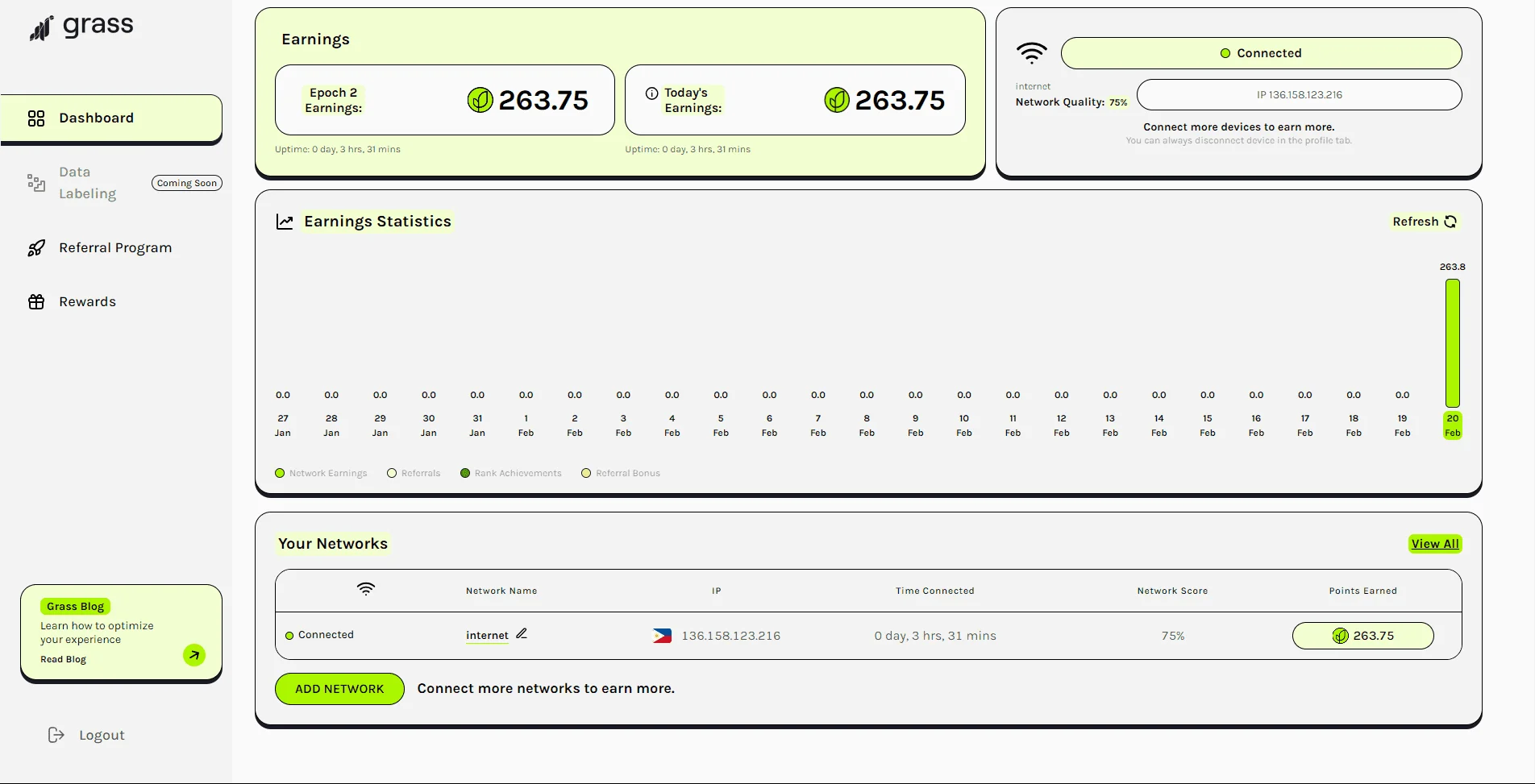Click the Network Score column header
Viewport: 1535px width, 784px height.
(x=1173, y=591)
